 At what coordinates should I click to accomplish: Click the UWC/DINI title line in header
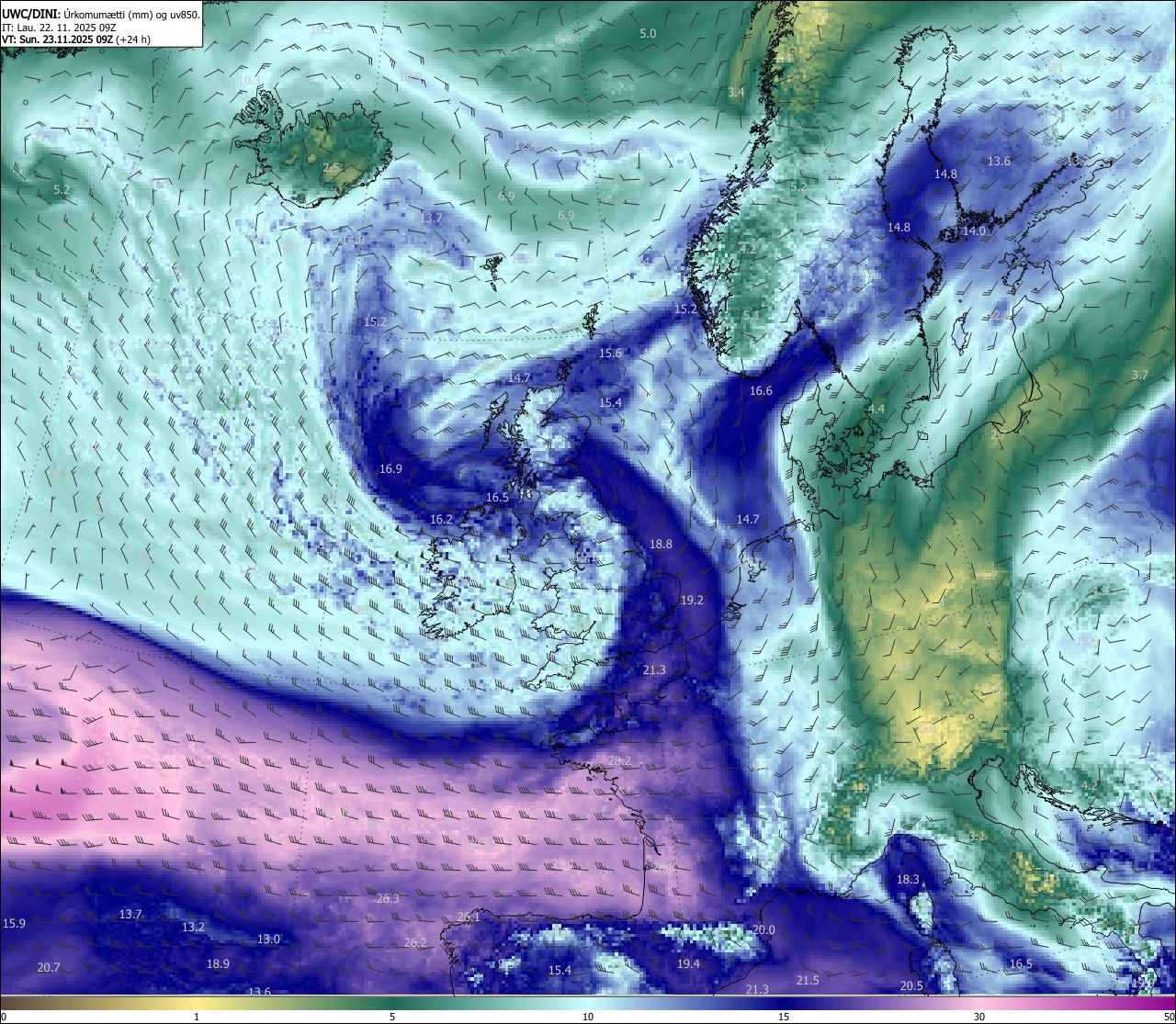100,14
